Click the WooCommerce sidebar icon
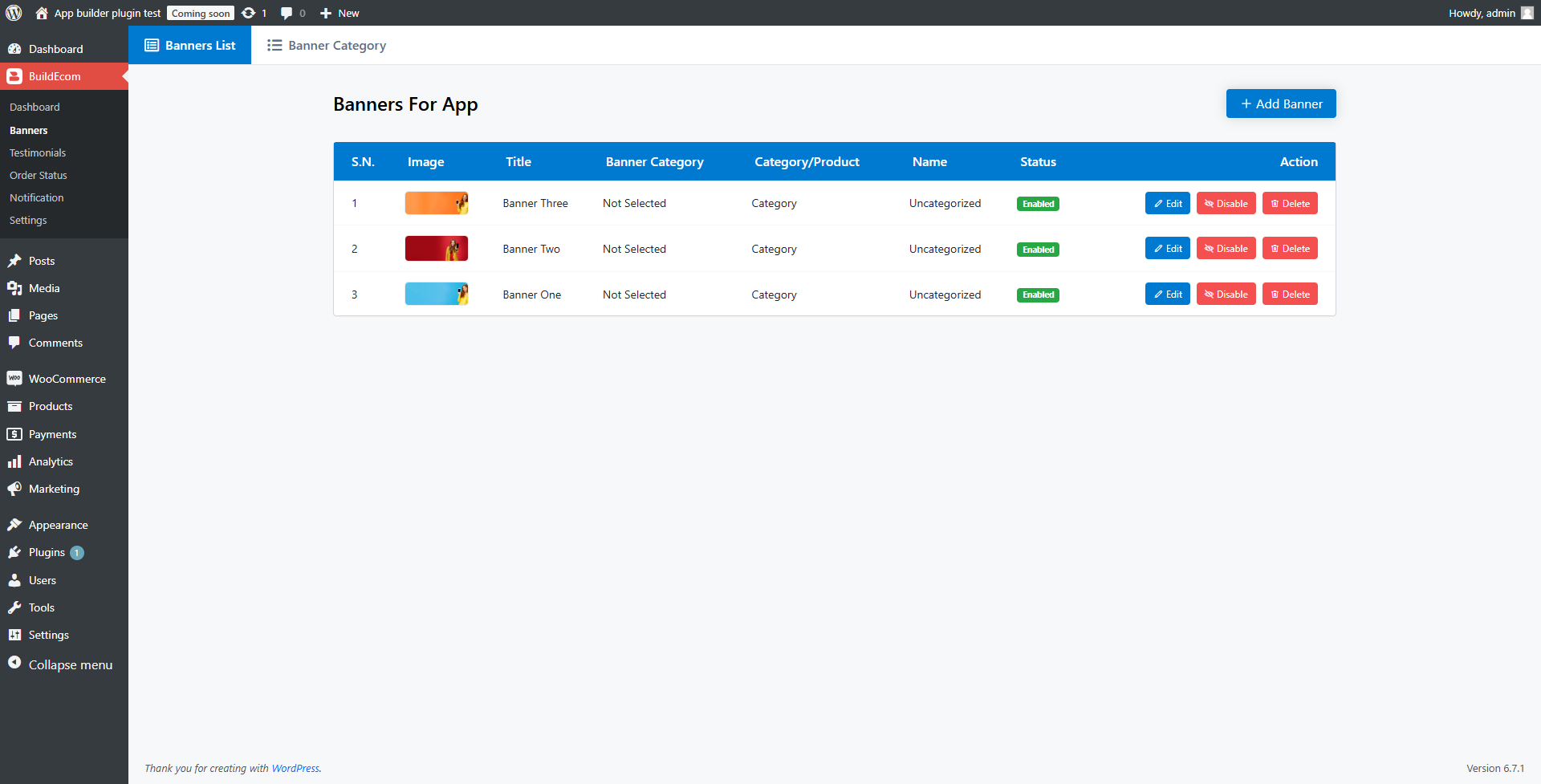Image resolution: width=1541 pixels, height=784 pixels. tap(14, 379)
